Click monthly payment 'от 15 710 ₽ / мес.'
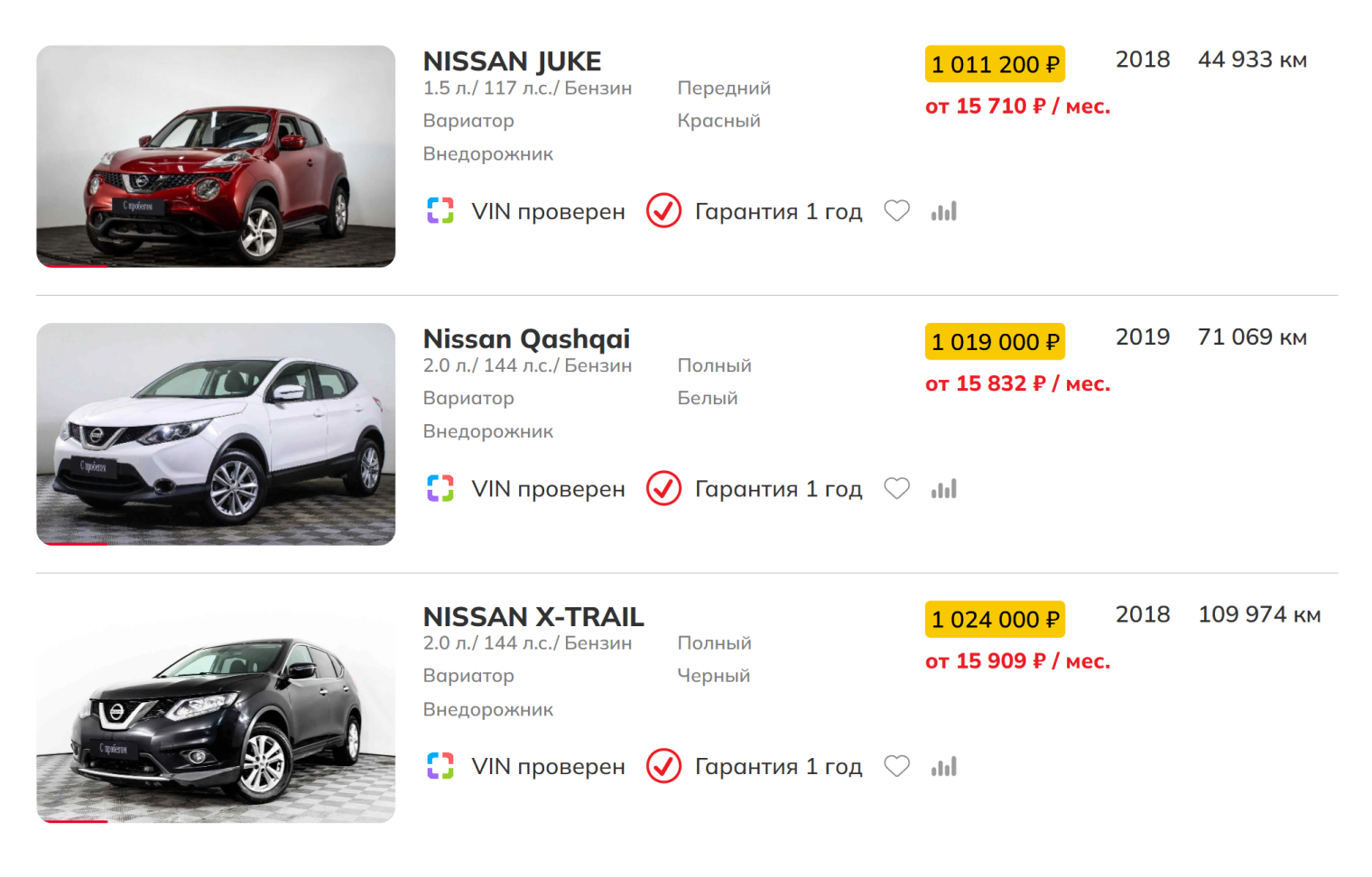1372x877 pixels. (1017, 106)
